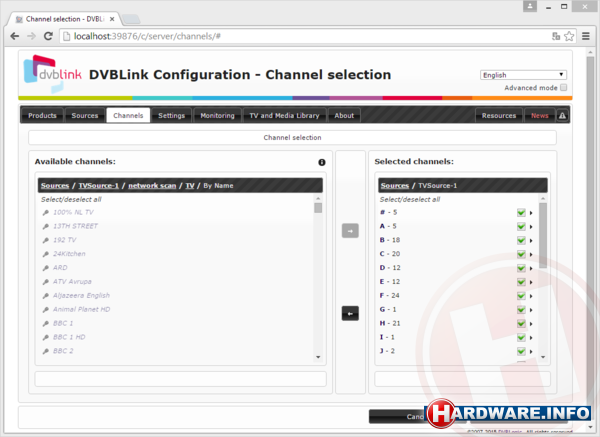Reload the page with the refresh icon

(48, 36)
